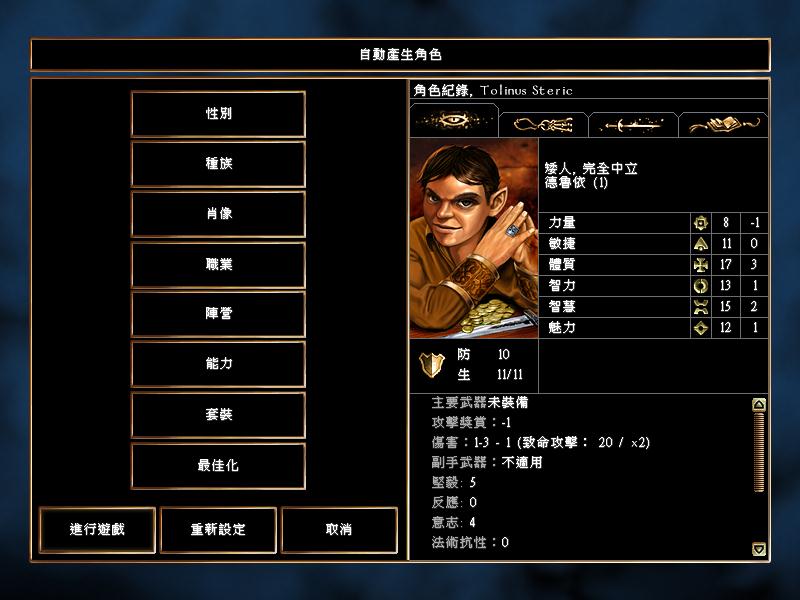The image size is (800, 600).
Task: Click the Dexterity (敏捷) arrow icon
Action: 701,244
